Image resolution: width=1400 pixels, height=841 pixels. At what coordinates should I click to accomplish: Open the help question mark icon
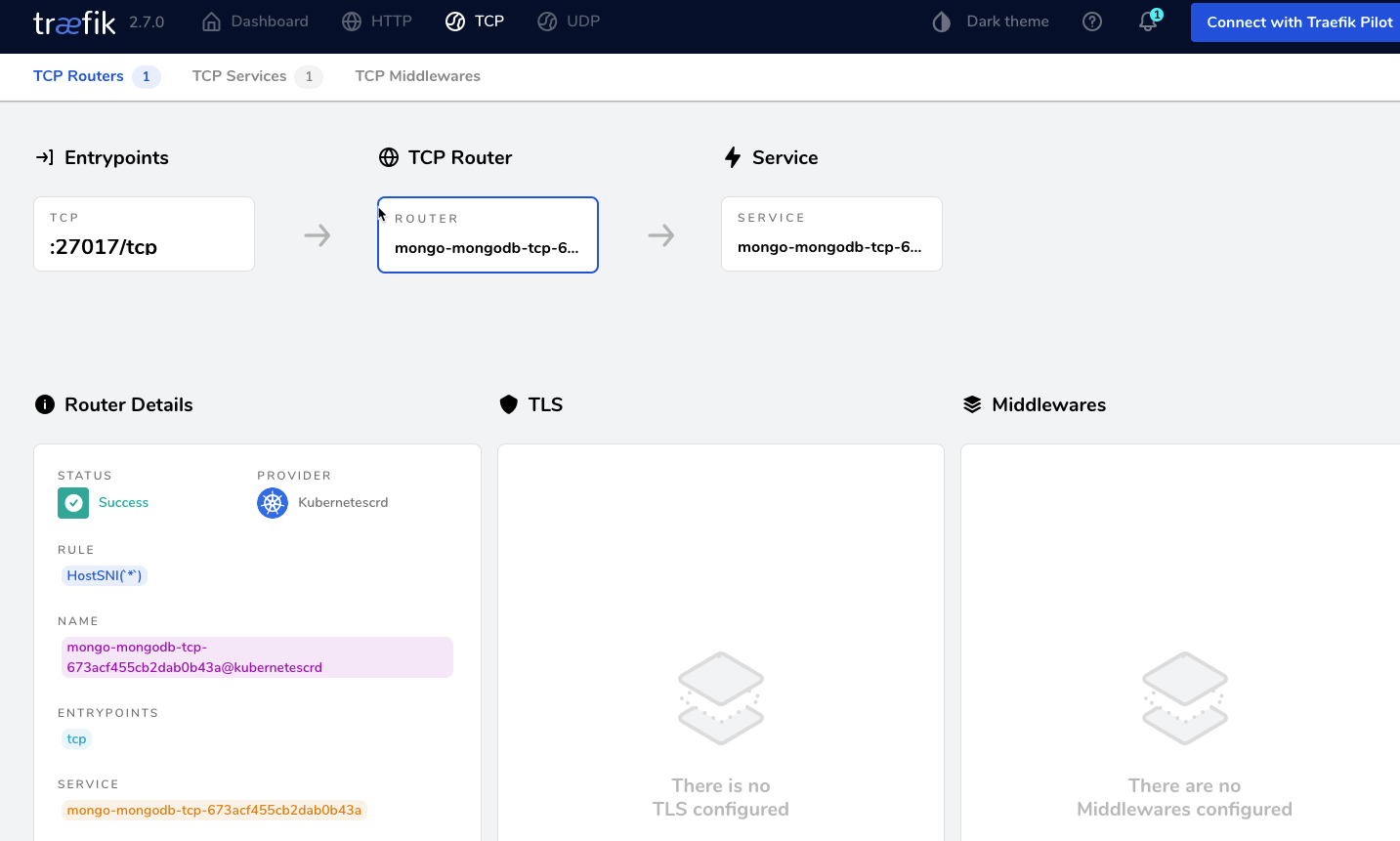[x=1092, y=21]
